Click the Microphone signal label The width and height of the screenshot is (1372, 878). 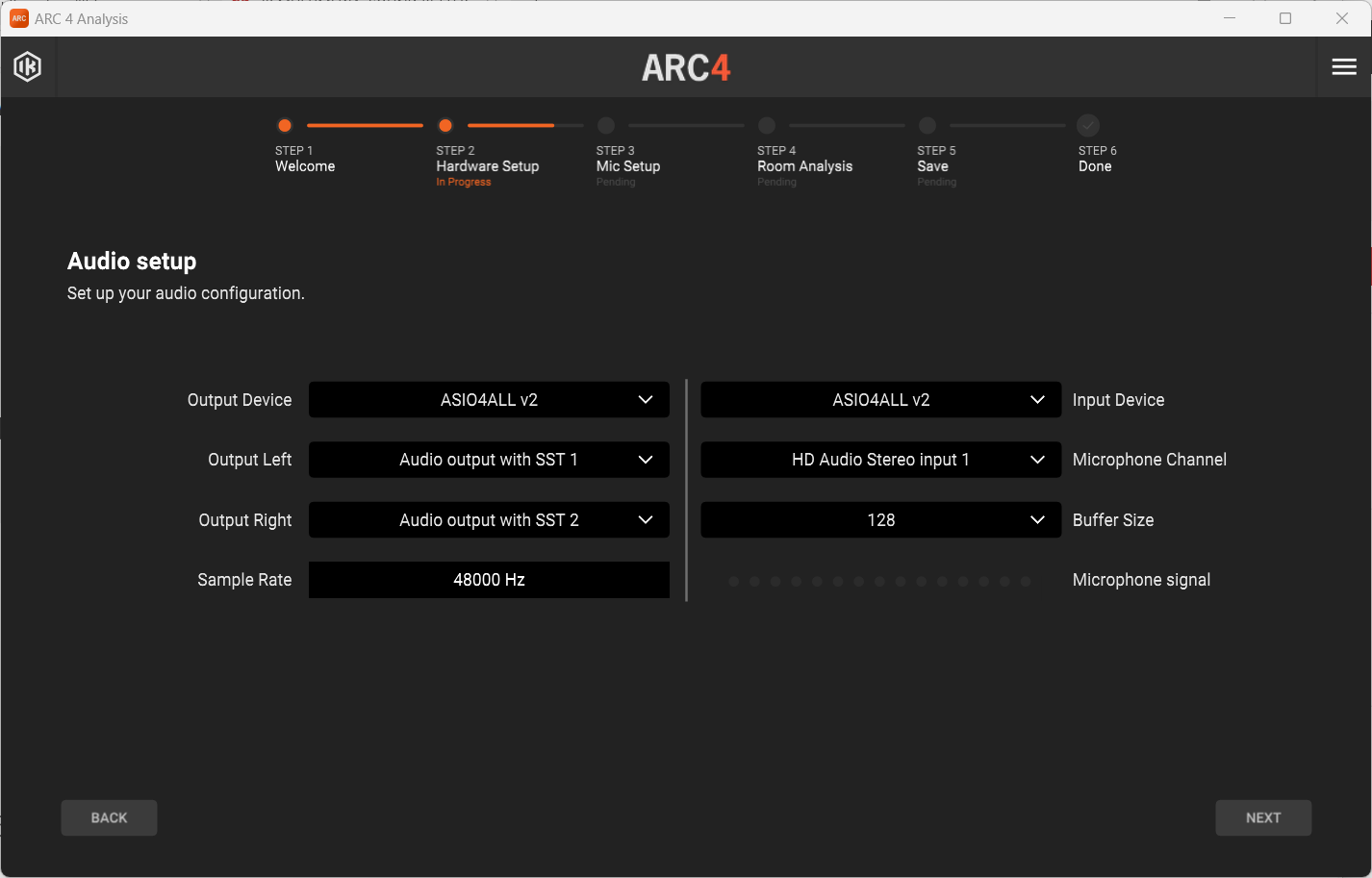[x=1141, y=580]
